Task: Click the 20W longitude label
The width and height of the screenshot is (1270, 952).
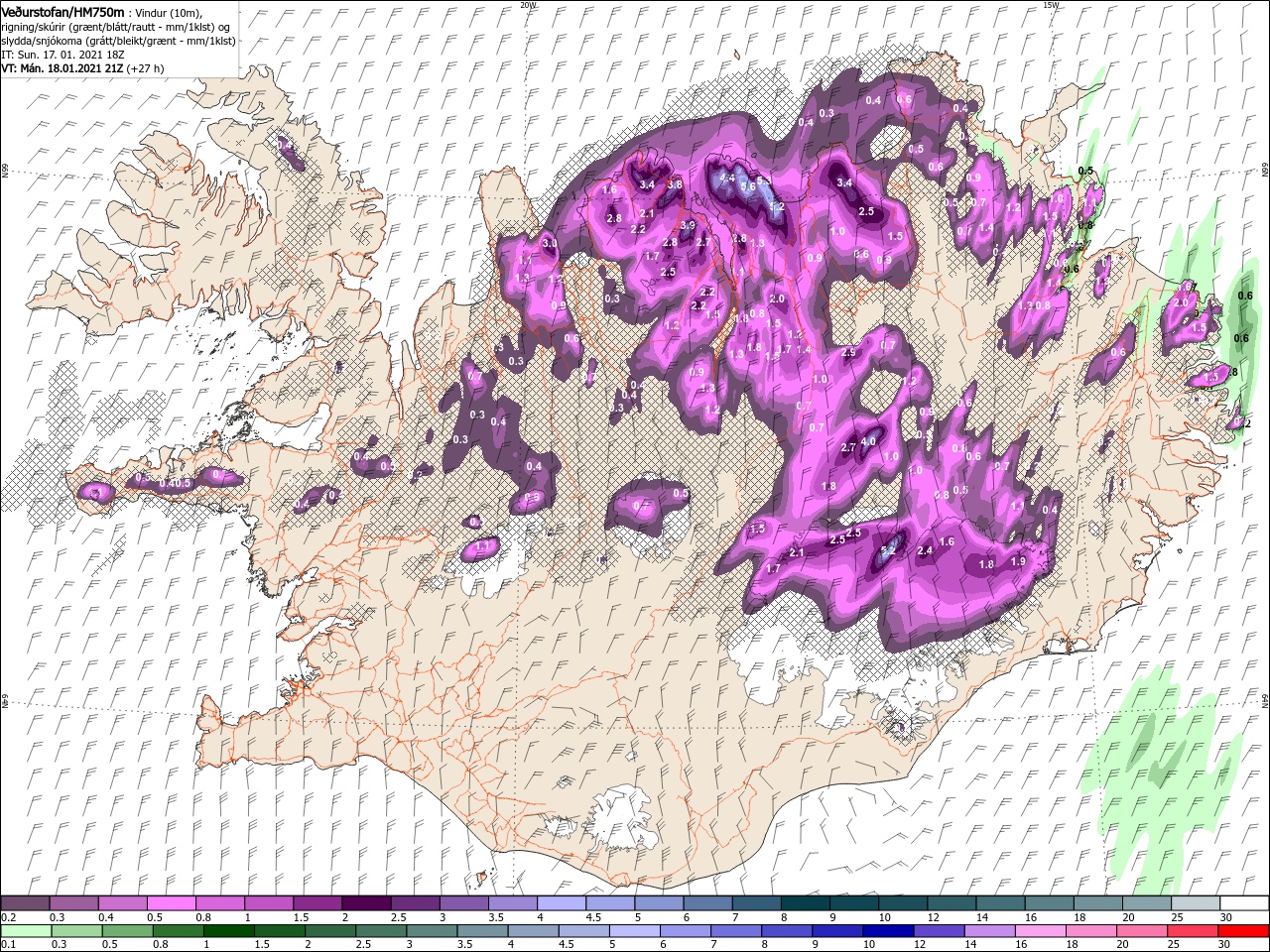Action: pos(528,5)
